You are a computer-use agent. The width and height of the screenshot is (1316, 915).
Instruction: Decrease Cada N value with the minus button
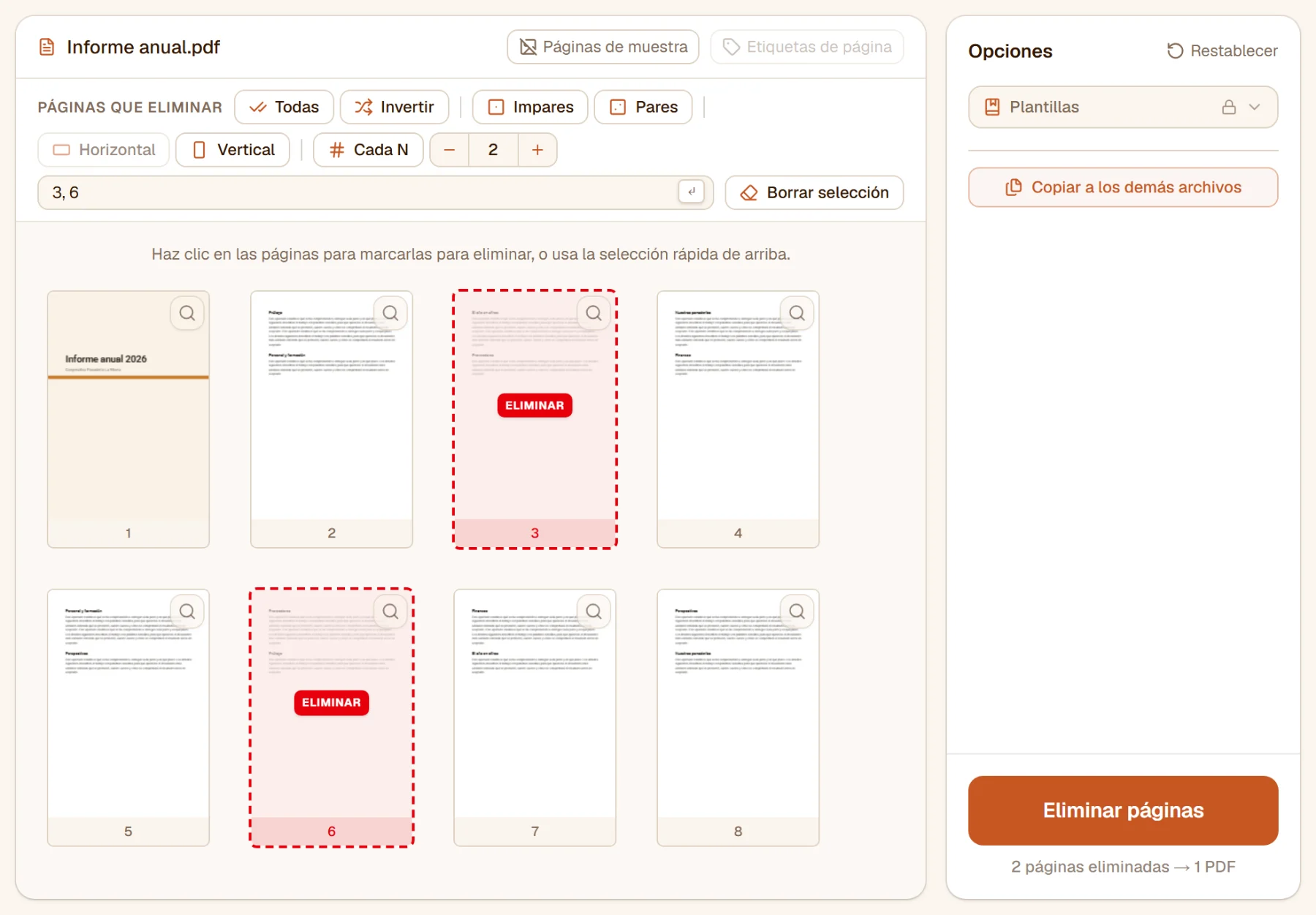[450, 150]
